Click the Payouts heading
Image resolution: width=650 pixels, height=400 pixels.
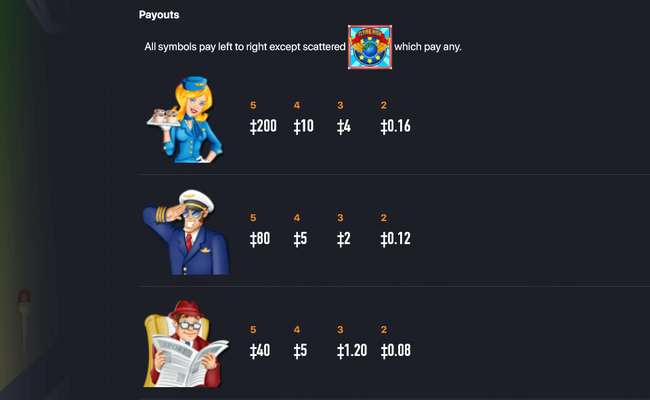[x=159, y=16]
